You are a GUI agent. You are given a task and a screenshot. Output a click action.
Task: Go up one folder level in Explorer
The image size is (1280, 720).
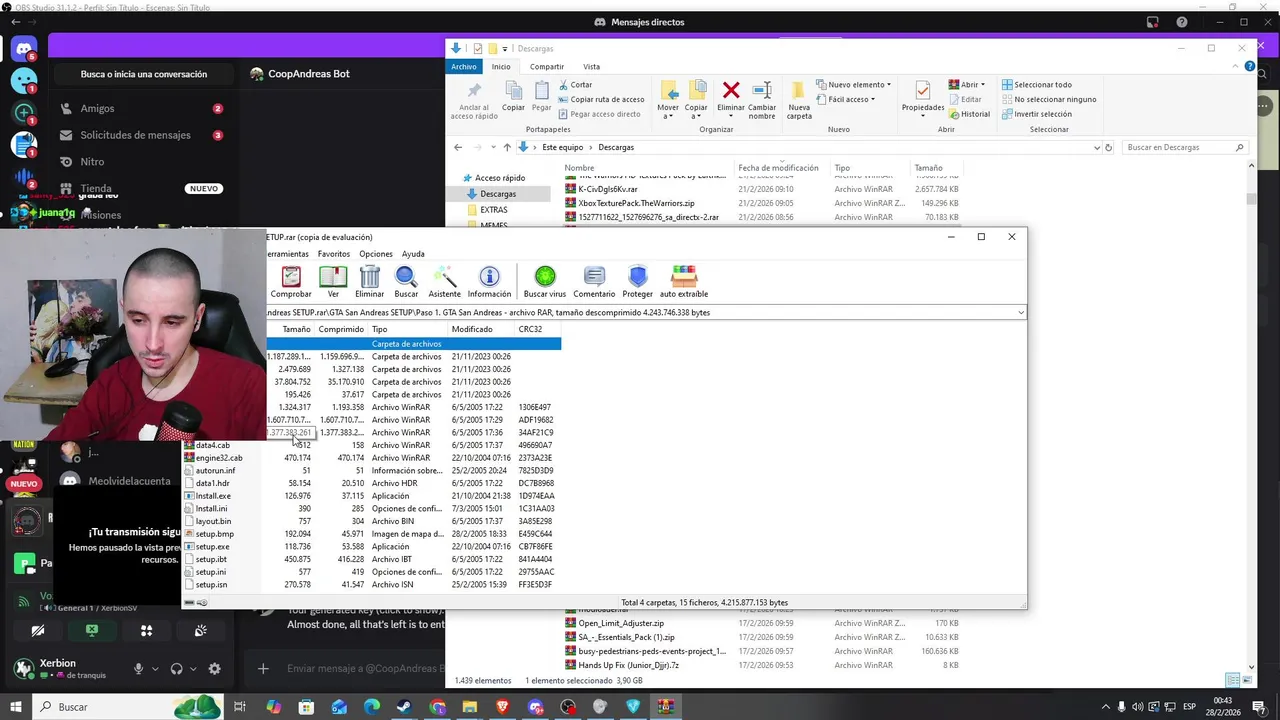[507, 147]
